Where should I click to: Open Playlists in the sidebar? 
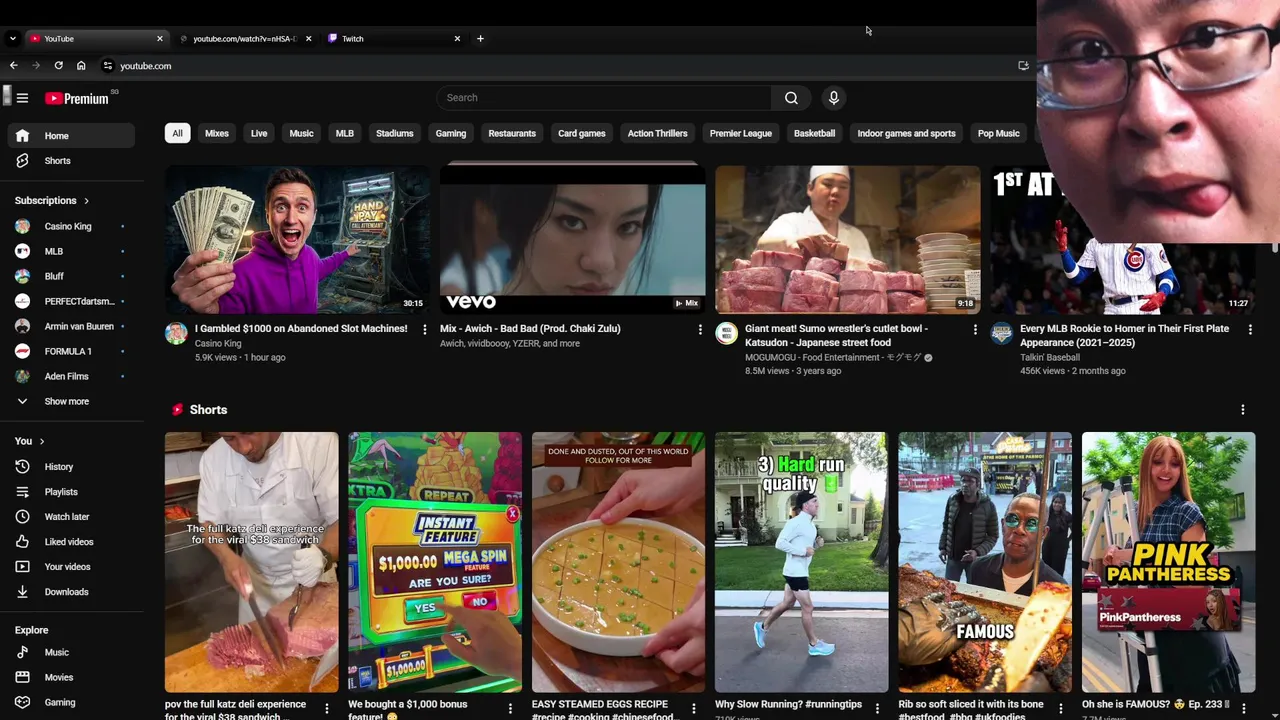tap(69, 492)
